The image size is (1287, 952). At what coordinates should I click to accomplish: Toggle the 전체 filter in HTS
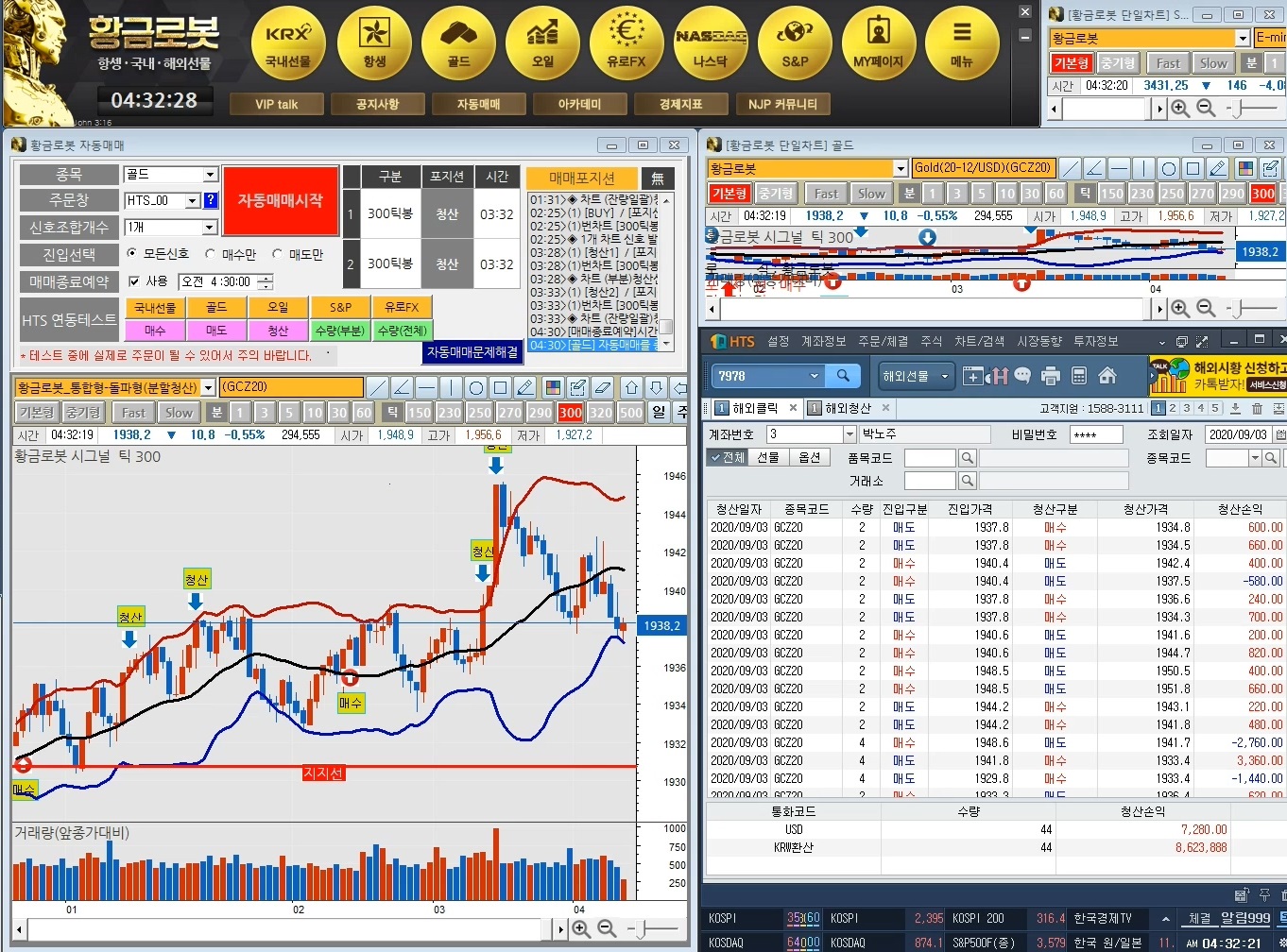pyautogui.click(x=728, y=457)
